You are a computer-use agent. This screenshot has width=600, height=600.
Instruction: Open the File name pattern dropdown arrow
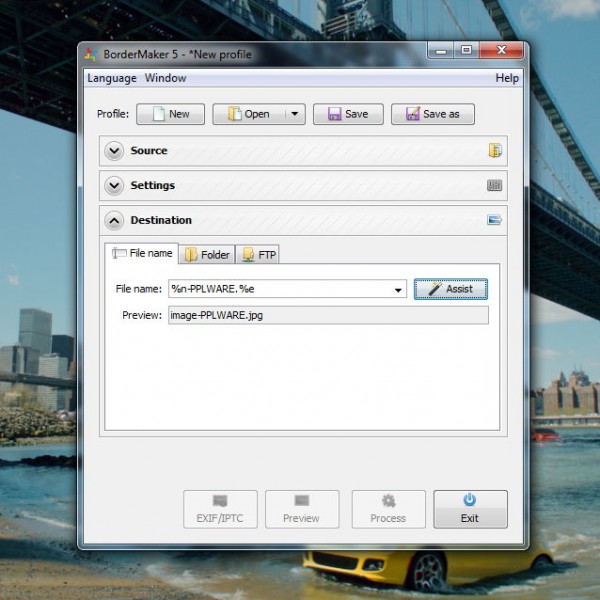coord(398,290)
